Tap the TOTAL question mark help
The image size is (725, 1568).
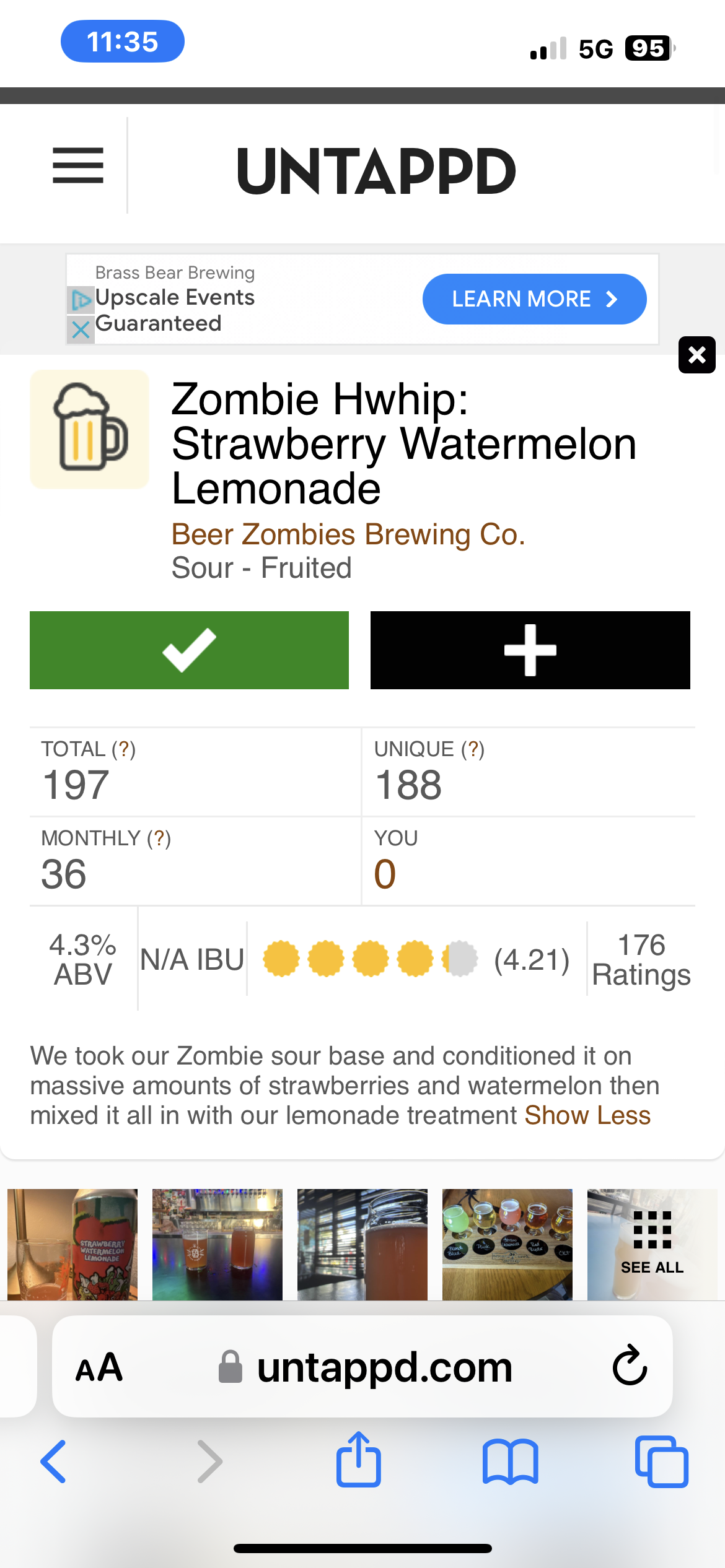pyautogui.click(x=123, y=749)
